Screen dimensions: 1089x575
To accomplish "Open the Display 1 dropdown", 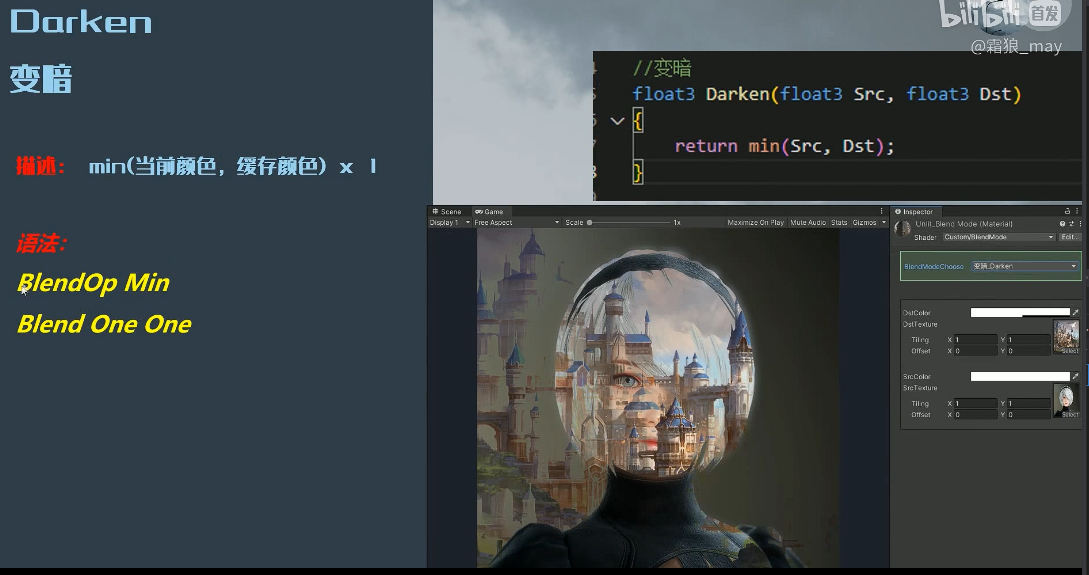I will [449, 223].
